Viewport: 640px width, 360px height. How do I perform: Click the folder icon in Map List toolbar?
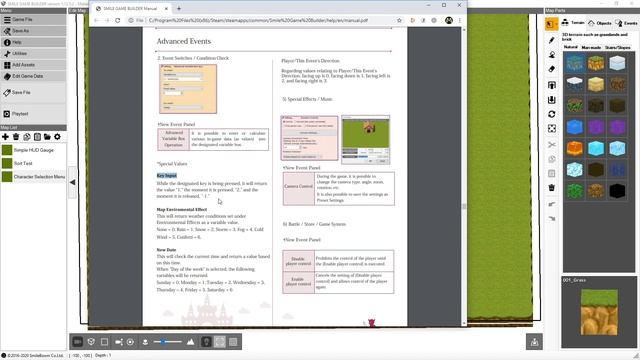coord(47,137)
